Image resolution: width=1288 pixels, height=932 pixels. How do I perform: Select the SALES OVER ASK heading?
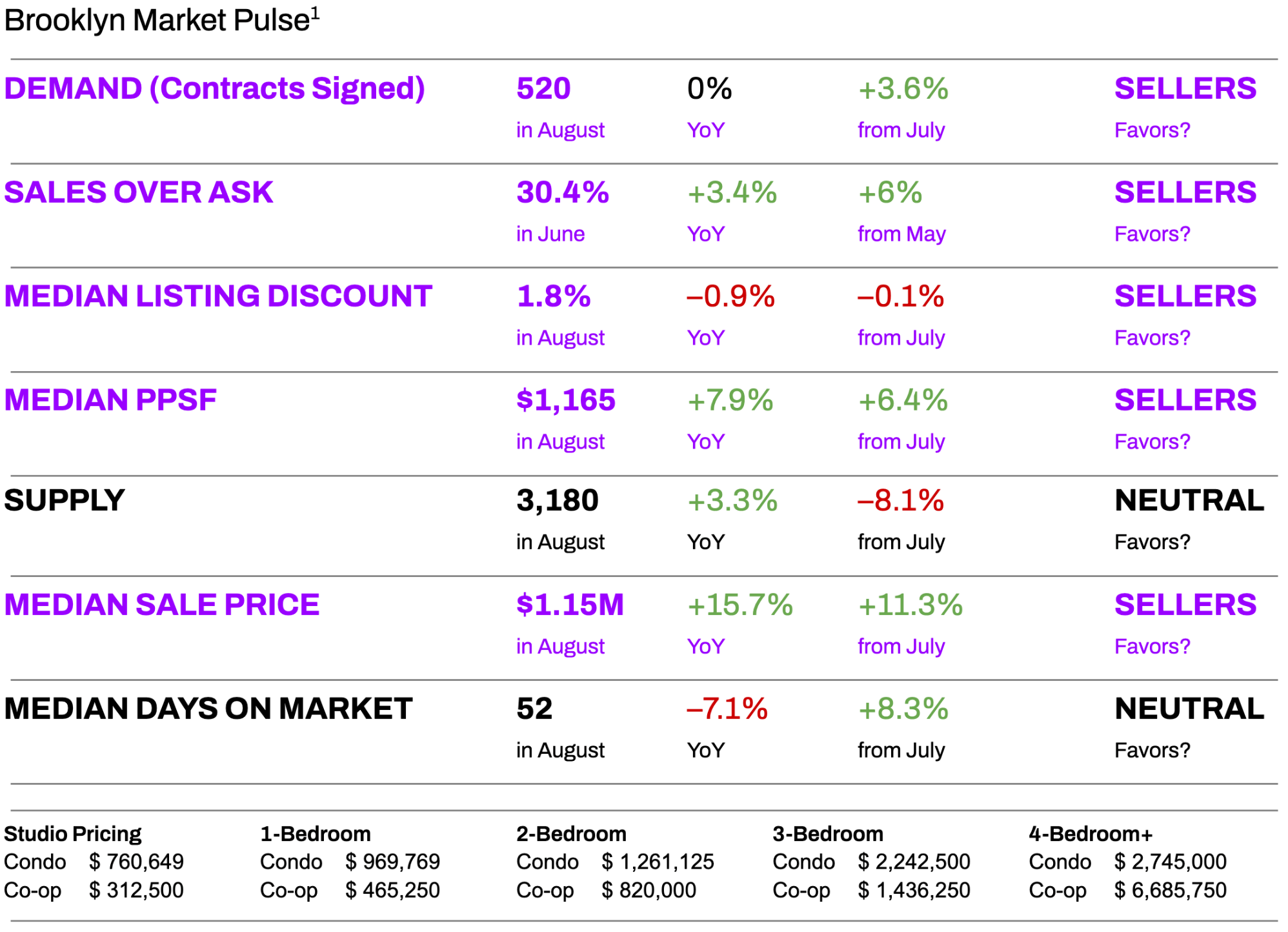pos(139,192)
